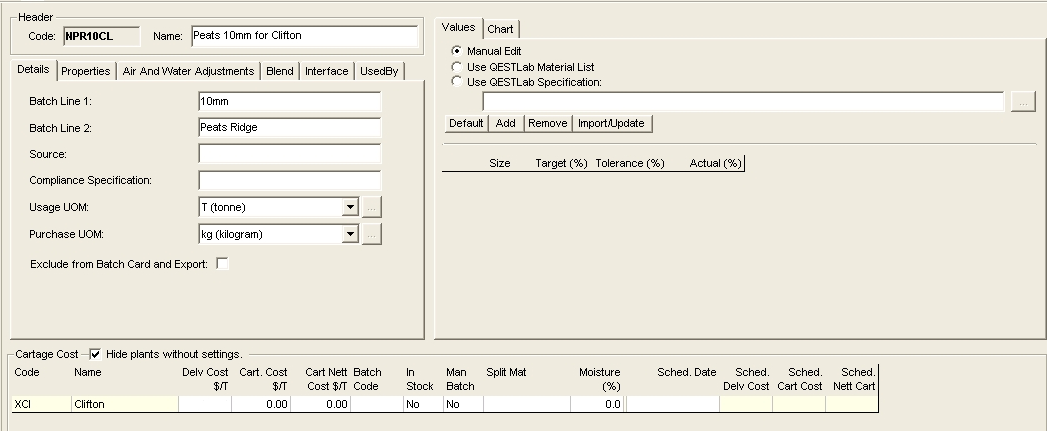Expand the Usage UOM dropdown
Viewport: 1047px width, 431px height.
pyautogui.click(x=349, y=207)
